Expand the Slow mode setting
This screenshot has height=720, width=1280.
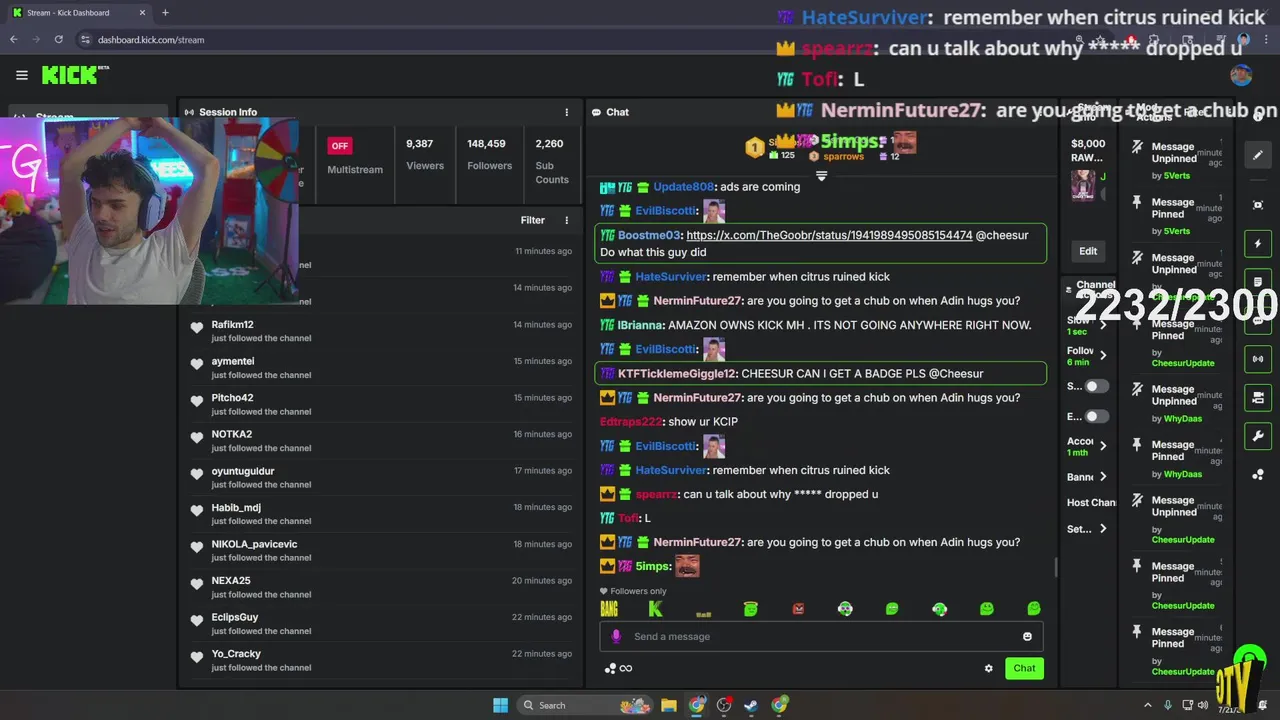tap(1103, 325)
